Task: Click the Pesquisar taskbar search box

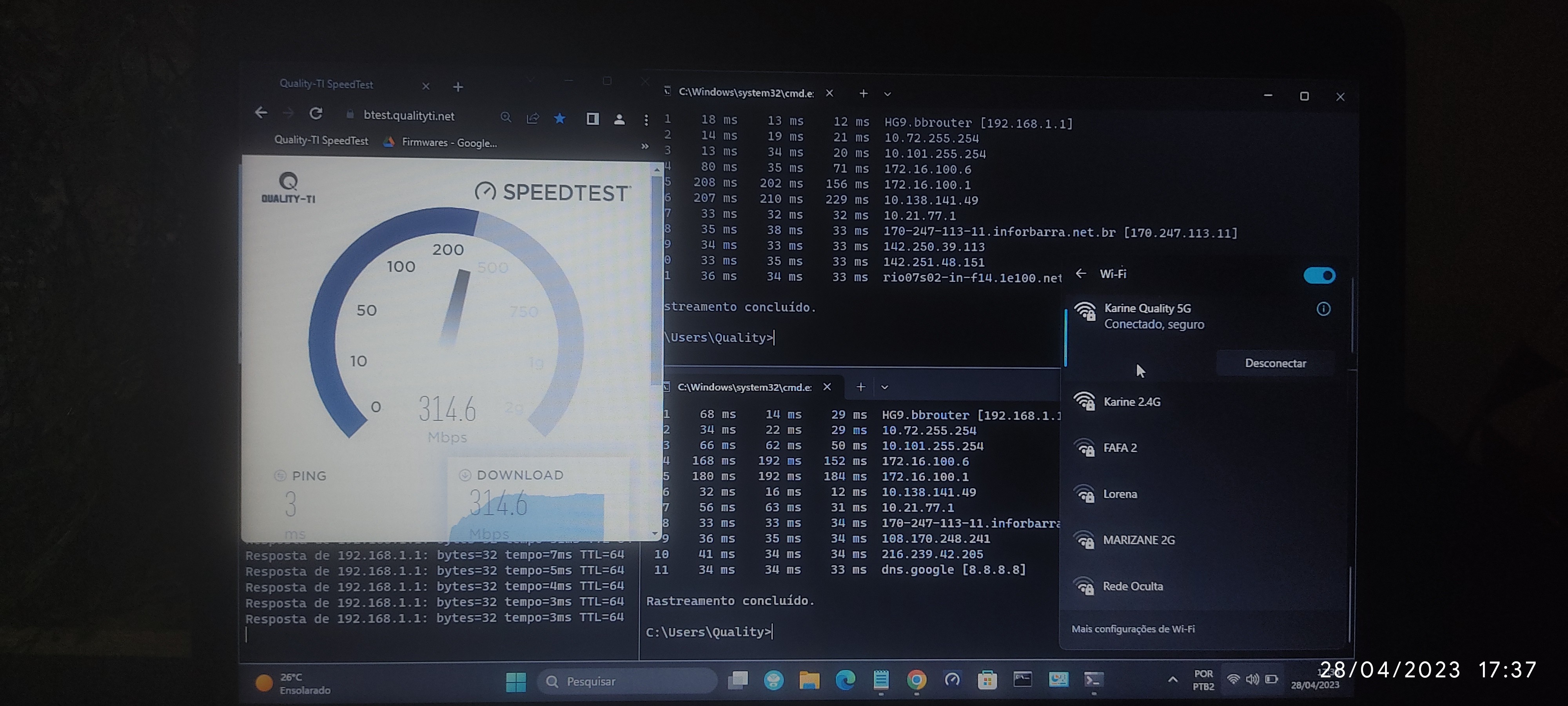Action: pyautogui.click(x=627, y=681)
